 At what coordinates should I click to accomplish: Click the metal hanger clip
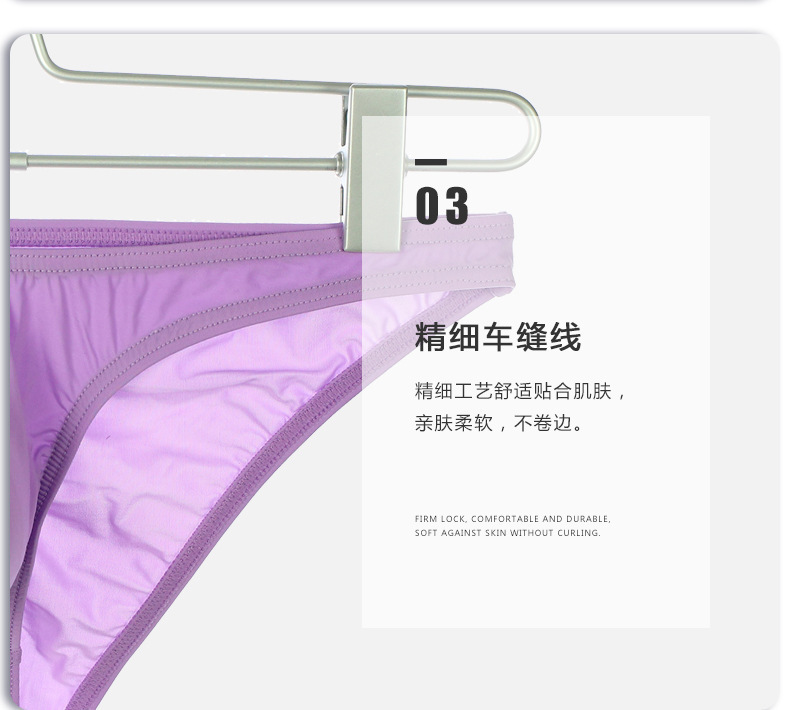click(x=375, y=169)
